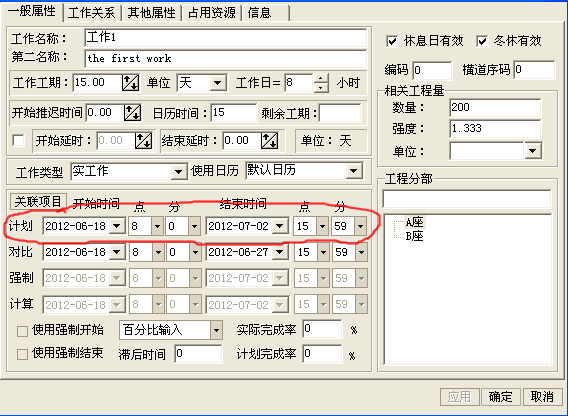Image resolution: width=568 pixels, height=416 pixels.
Task: Open the 单位 天 duration unit dropdown
Action: [x=218, y=83]
